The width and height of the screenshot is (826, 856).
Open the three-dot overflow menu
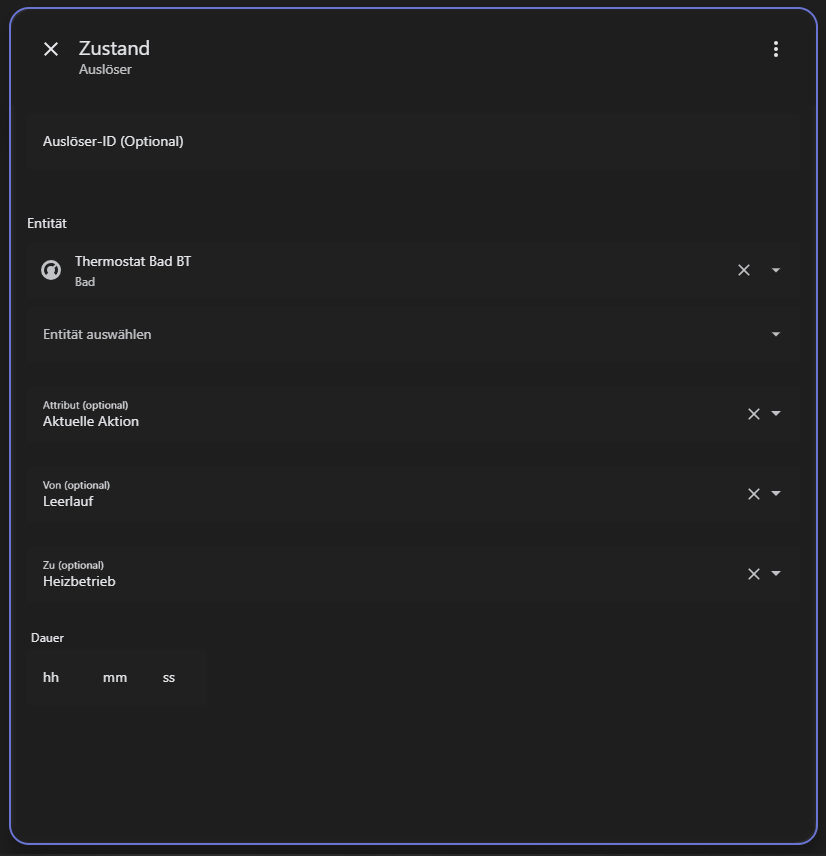[x=775, y=49]
